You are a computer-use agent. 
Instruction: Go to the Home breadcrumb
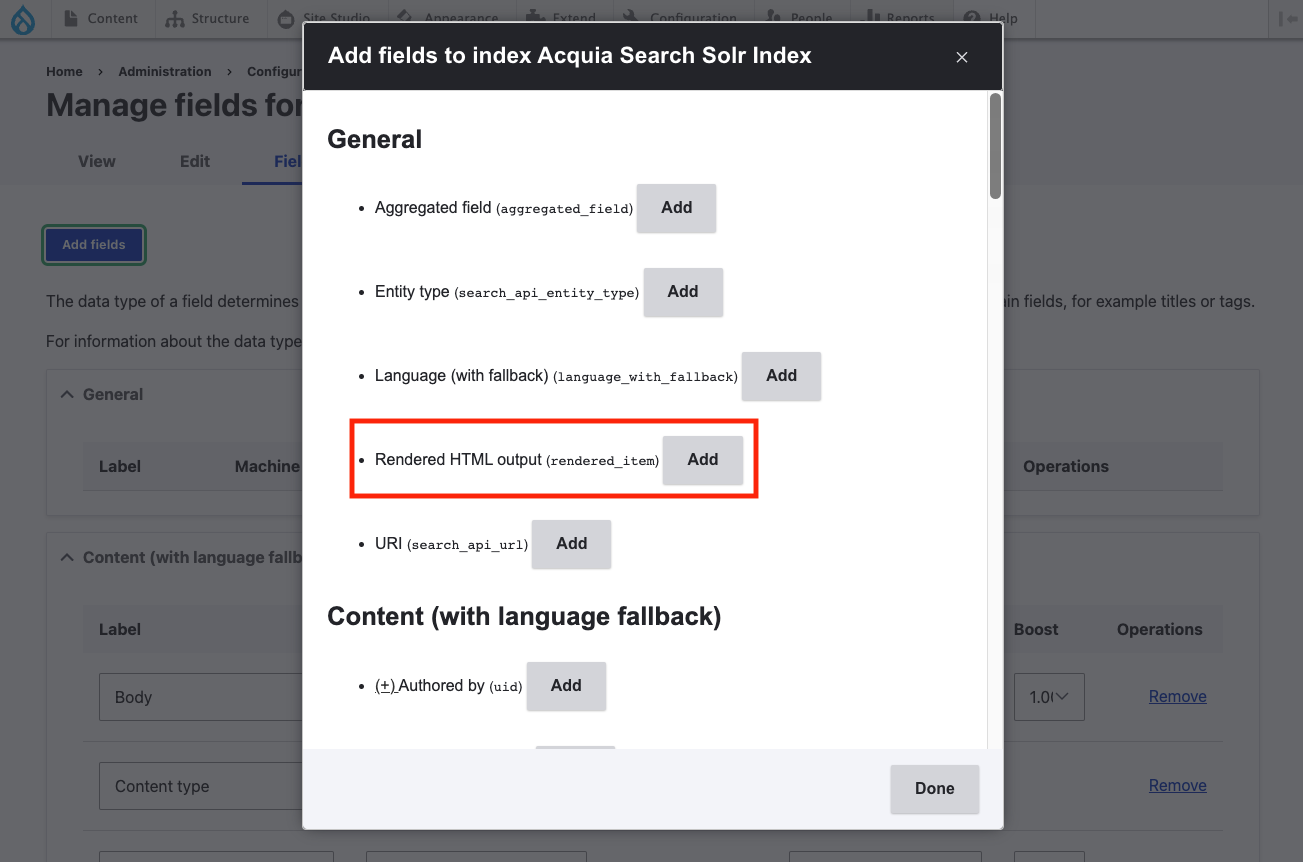(x=64, y=72)
